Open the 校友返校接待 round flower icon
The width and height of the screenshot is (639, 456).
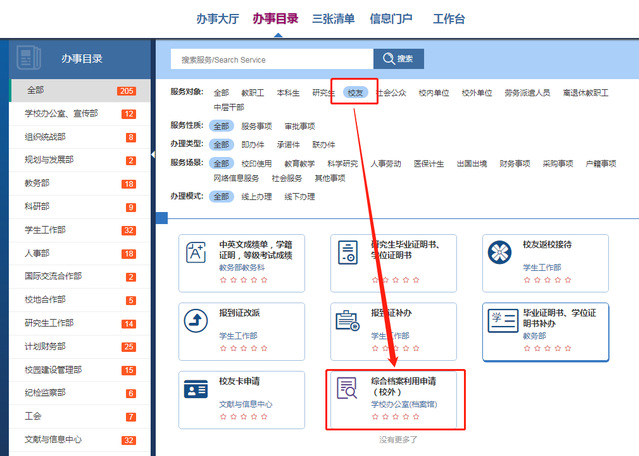coord(500,252)
